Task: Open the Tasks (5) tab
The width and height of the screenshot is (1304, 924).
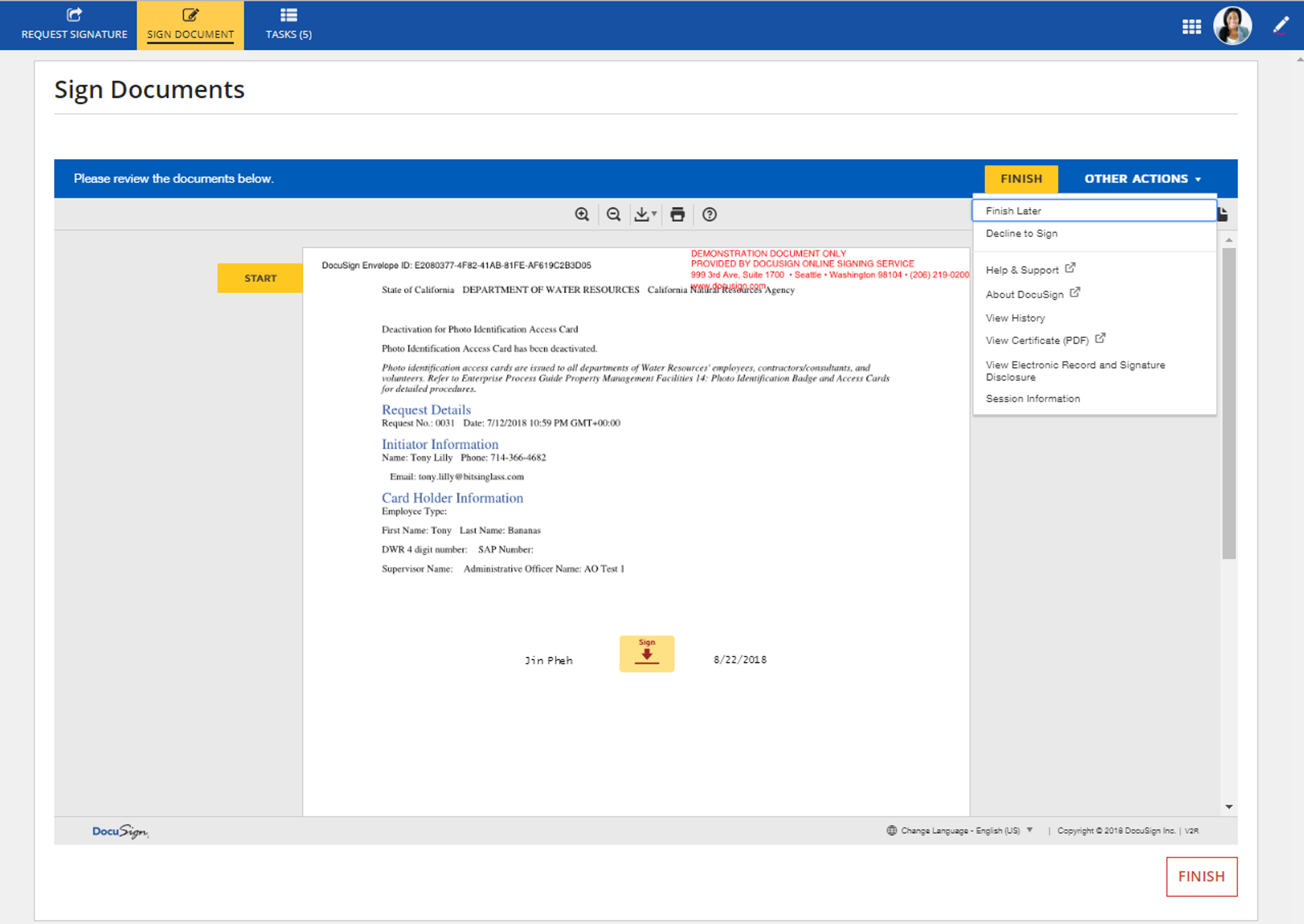Action: (289, 25)
